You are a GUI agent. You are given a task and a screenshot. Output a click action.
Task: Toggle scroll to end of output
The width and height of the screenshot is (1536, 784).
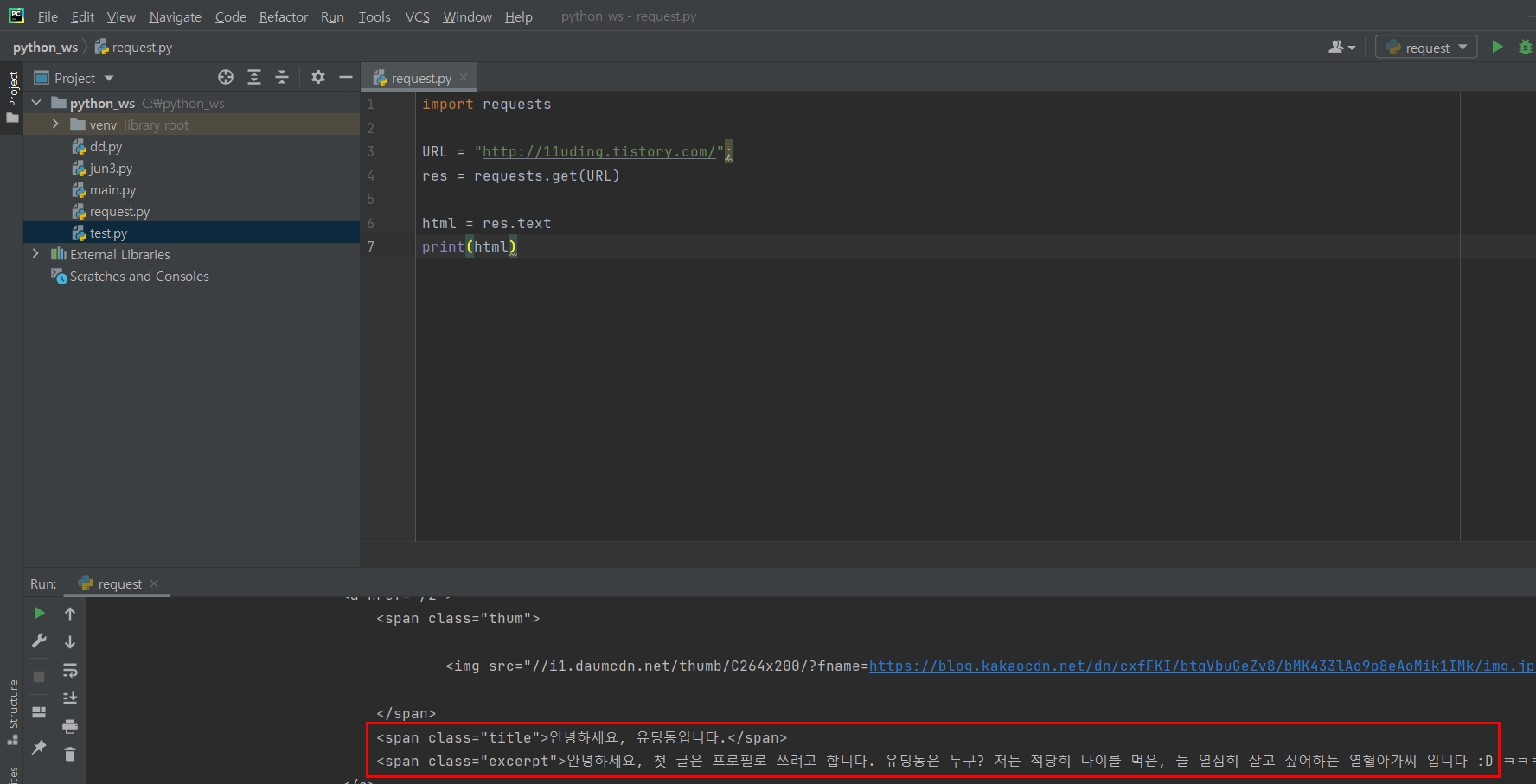(70, 698)
